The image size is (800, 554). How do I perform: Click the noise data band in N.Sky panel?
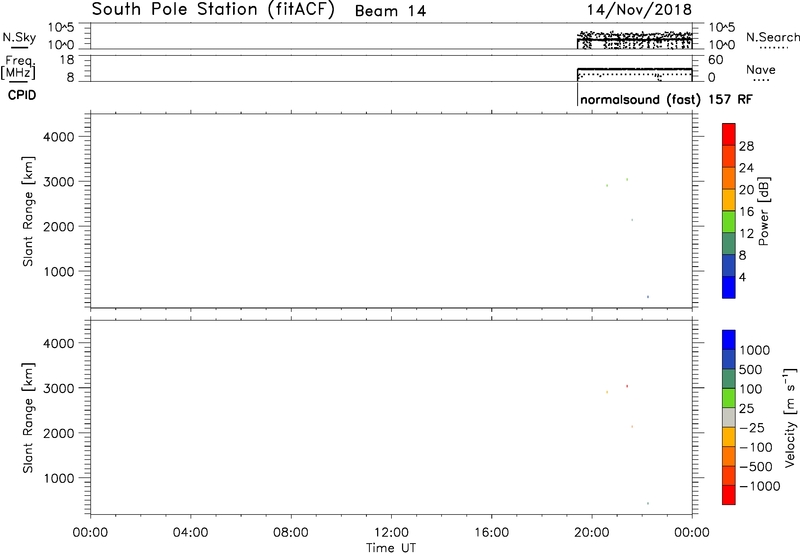coord(635,38)
